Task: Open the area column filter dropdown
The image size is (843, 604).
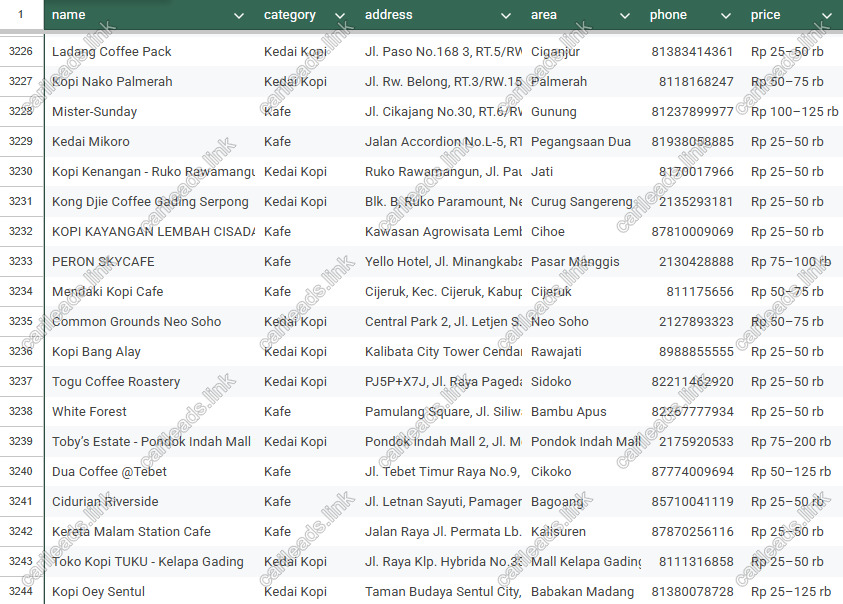Action: pyautogui.click(x=625, y=16)
